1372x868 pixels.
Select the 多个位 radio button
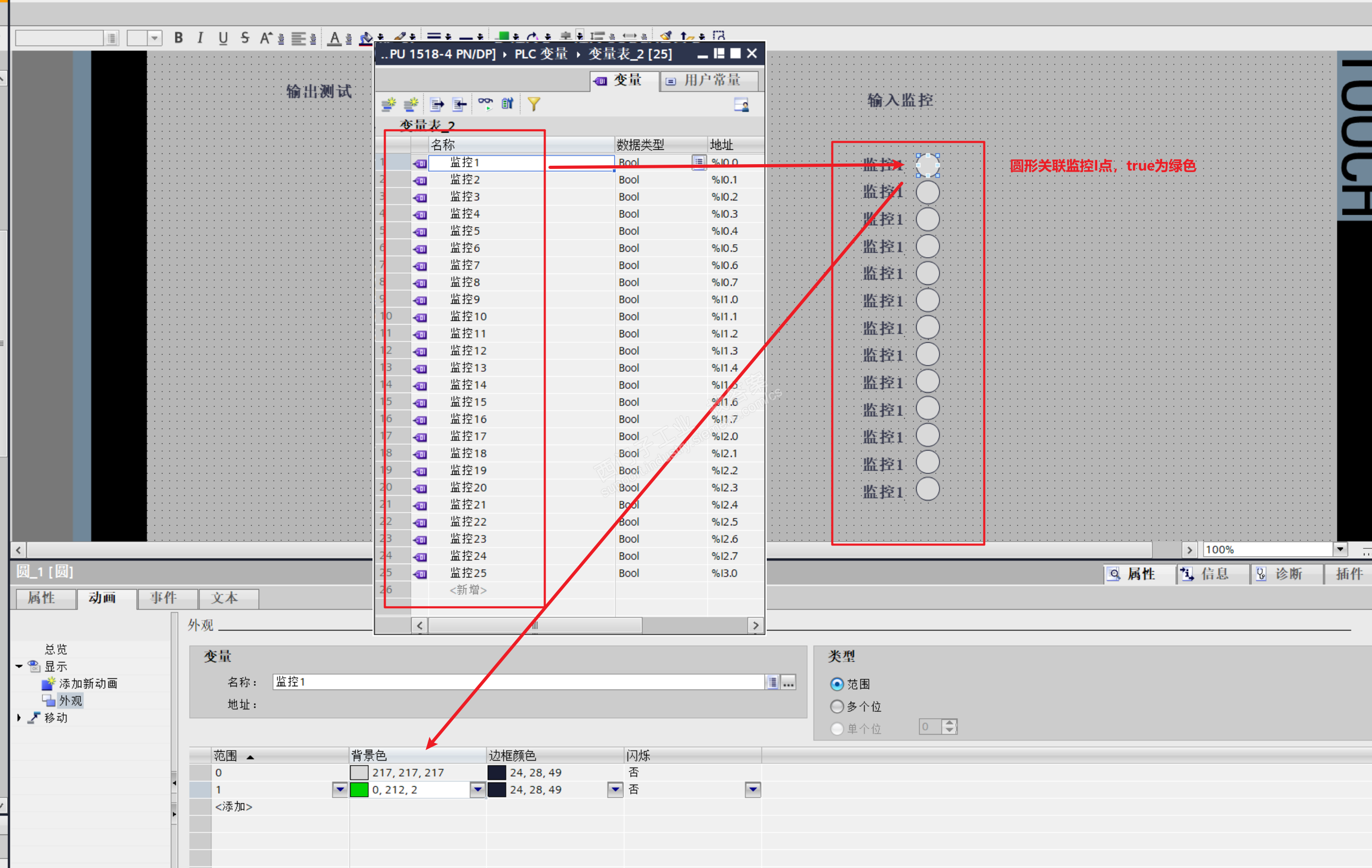coord(836,707)
